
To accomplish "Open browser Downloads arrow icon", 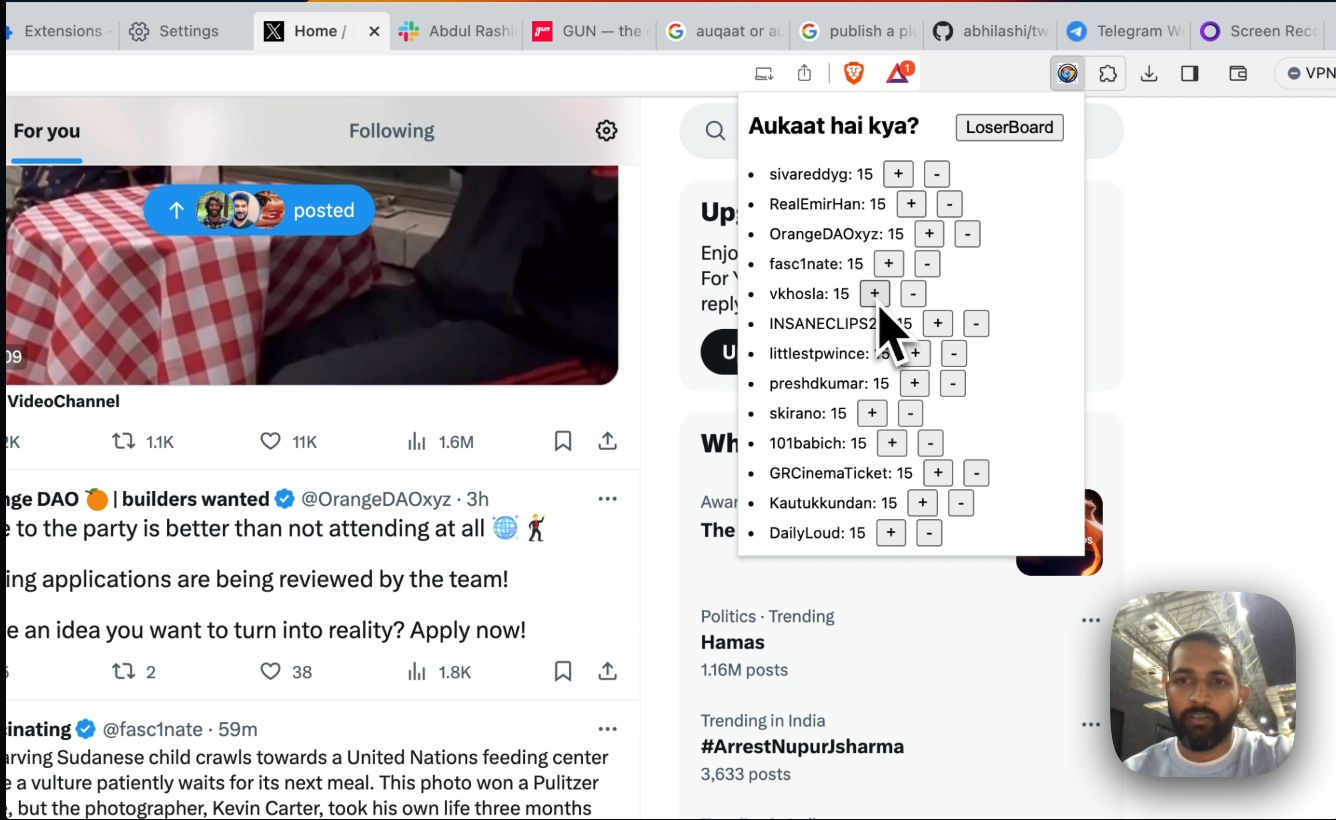I will click(x=1149, y=73).
